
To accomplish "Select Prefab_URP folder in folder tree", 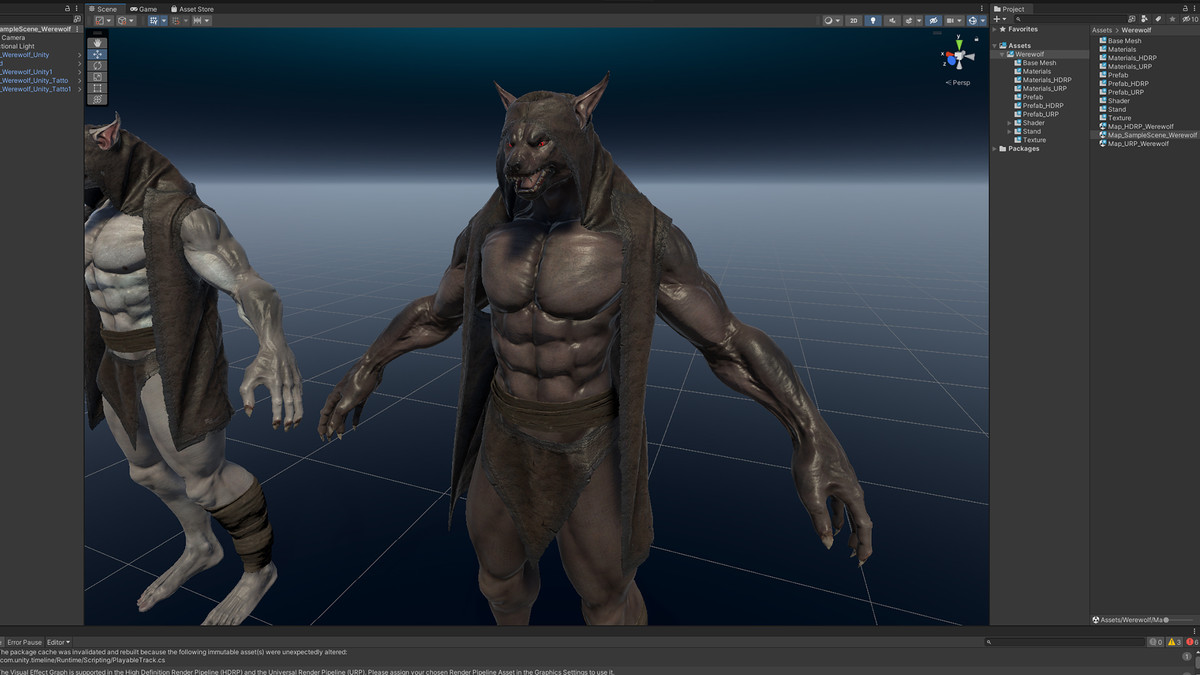I will click(1034, 114).
